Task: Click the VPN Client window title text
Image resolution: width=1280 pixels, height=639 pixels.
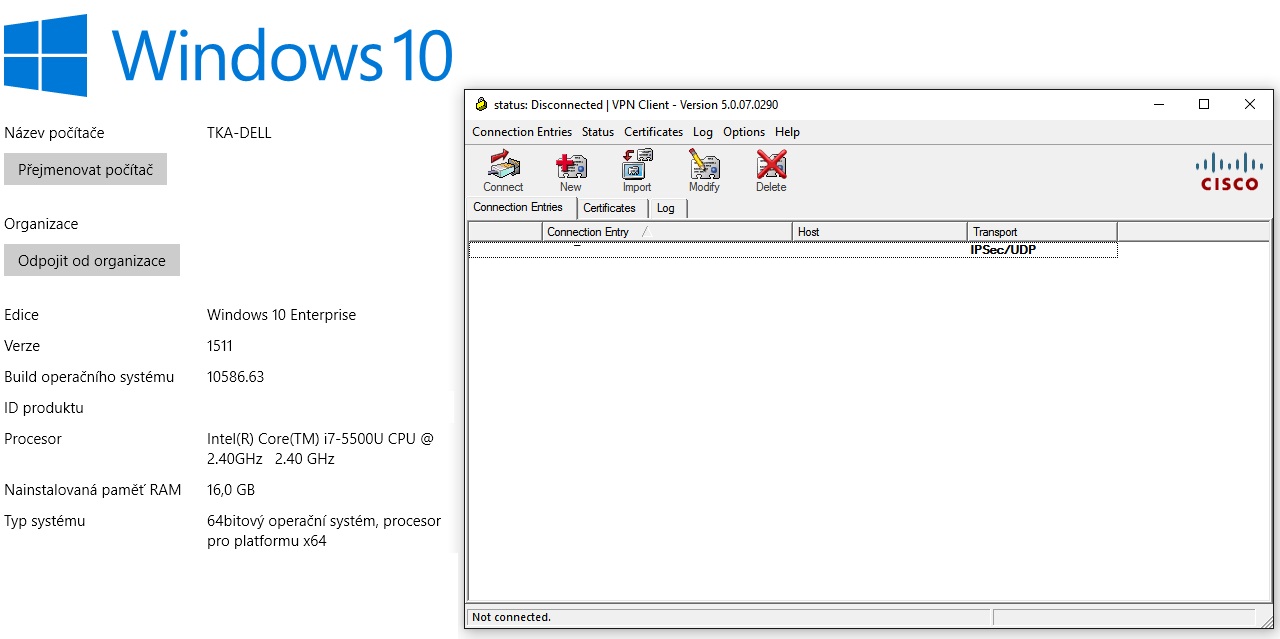Action: tap(636, 104)
